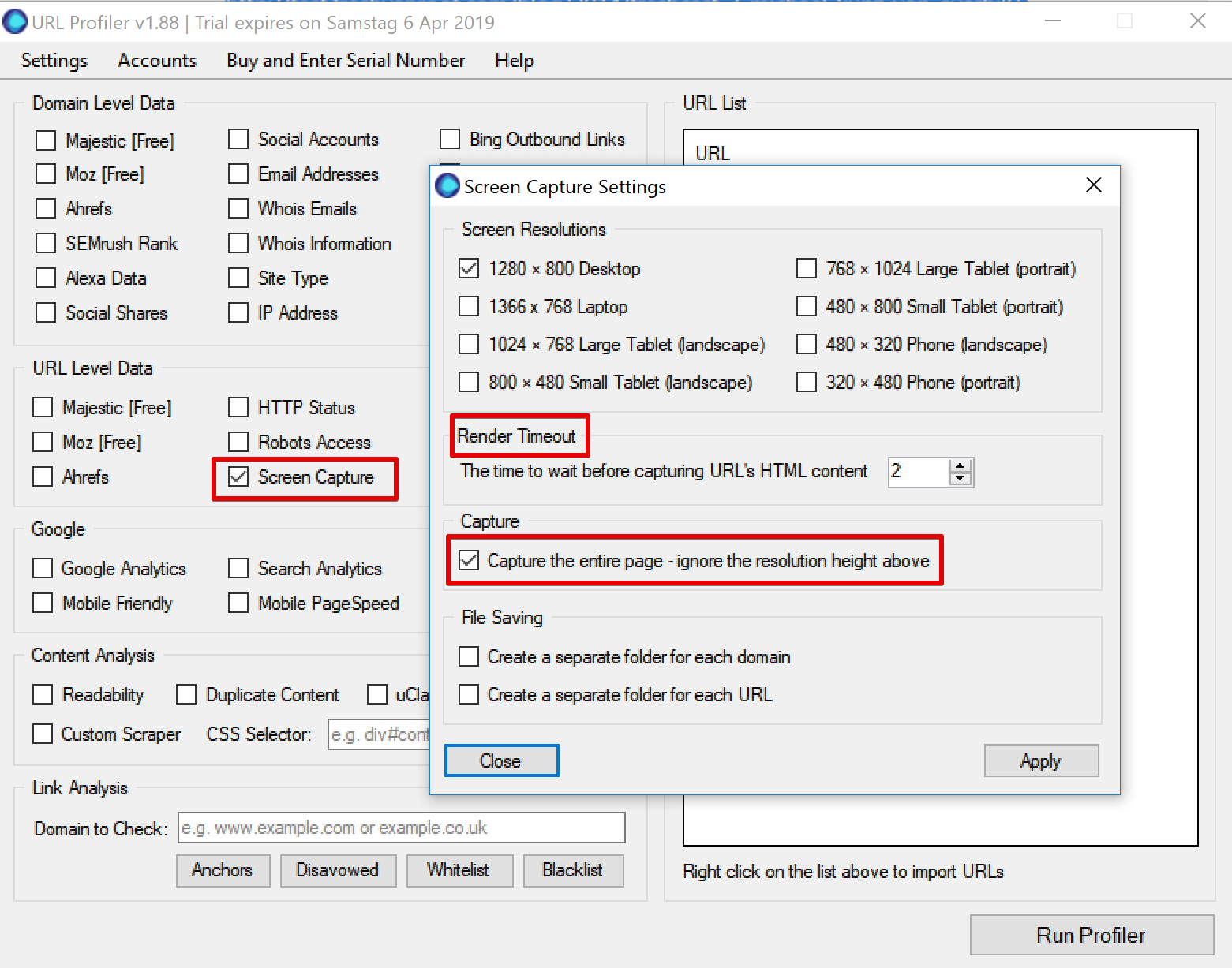Enable Robots Access
Viewport: 1232px width, 968px height.
pyautogui.click(x=238, y=442)
